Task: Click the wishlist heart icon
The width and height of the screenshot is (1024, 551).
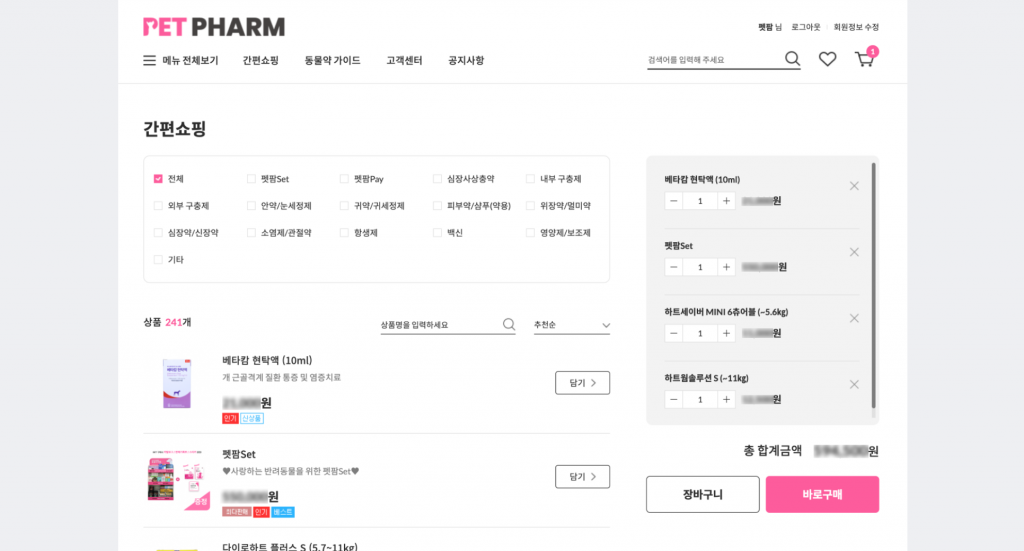Action: [x=827, y=59]
